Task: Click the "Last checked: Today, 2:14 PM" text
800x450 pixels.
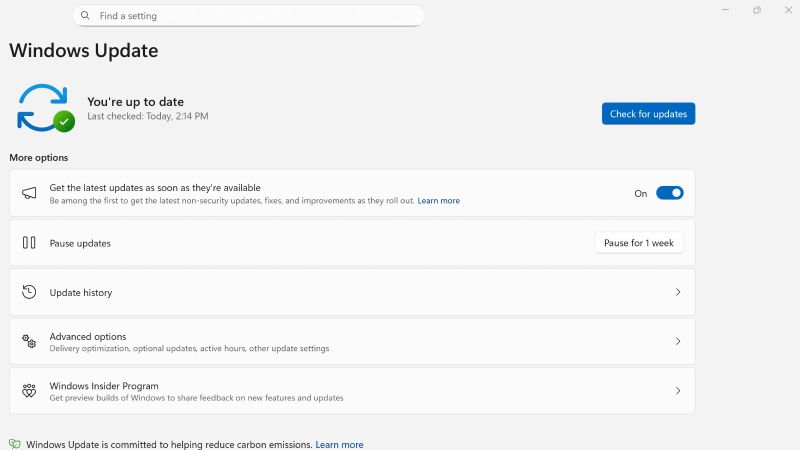Action: 147,116
